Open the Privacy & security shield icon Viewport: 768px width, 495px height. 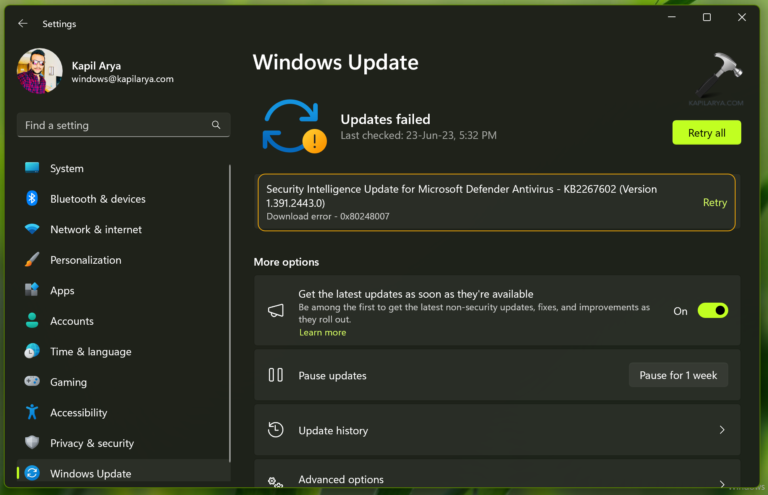click(32, 442)
